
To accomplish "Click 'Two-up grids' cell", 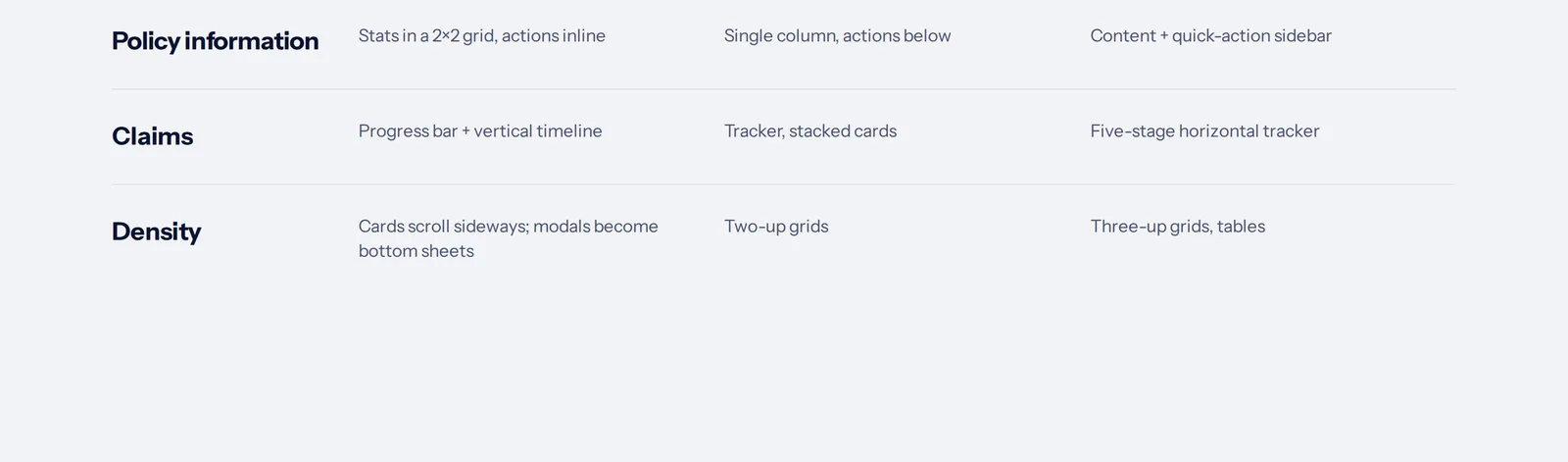I will pyautogui.click(x=776, y=227).
